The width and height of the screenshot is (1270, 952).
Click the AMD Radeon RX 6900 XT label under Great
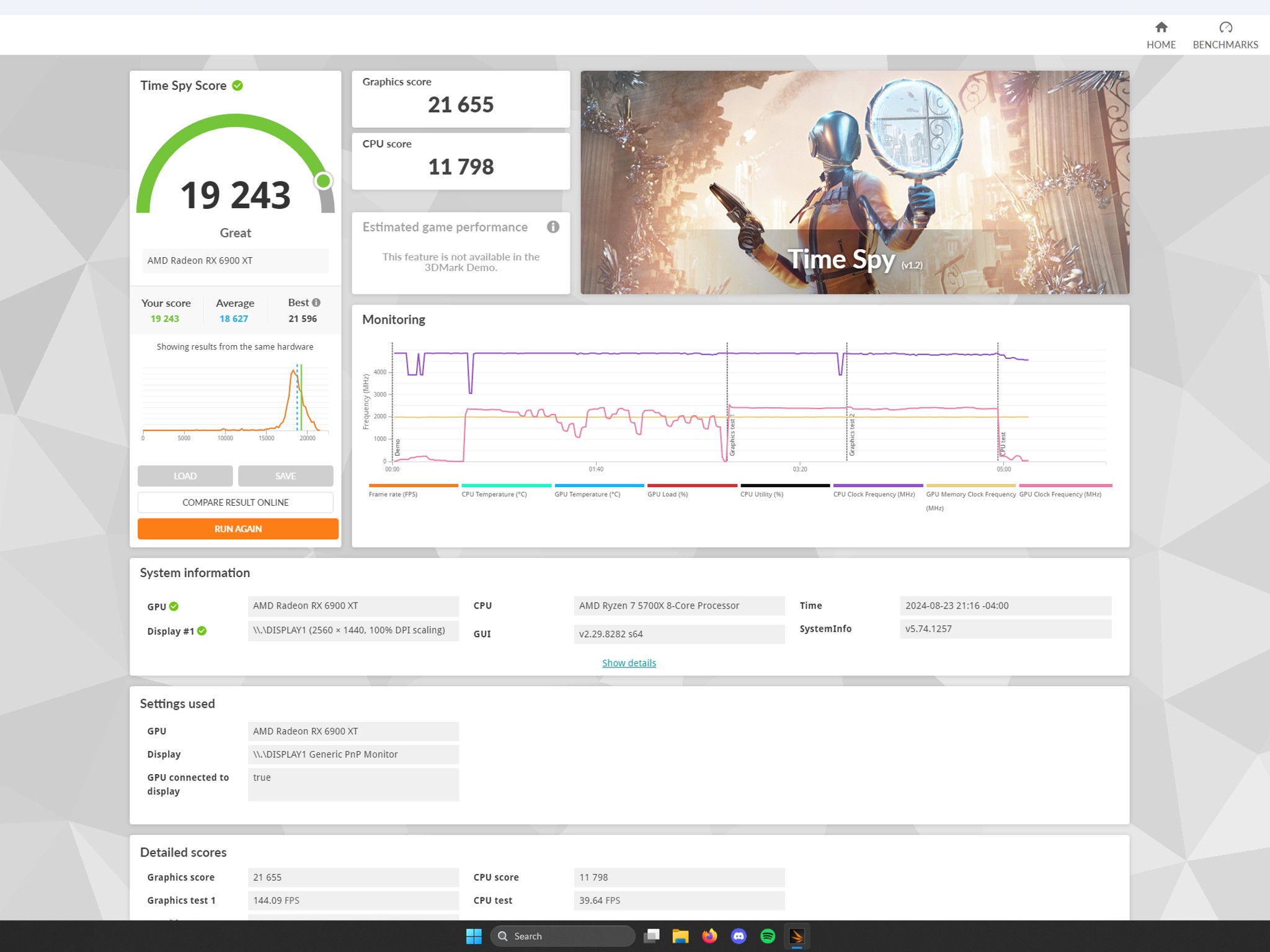[235, 260]
